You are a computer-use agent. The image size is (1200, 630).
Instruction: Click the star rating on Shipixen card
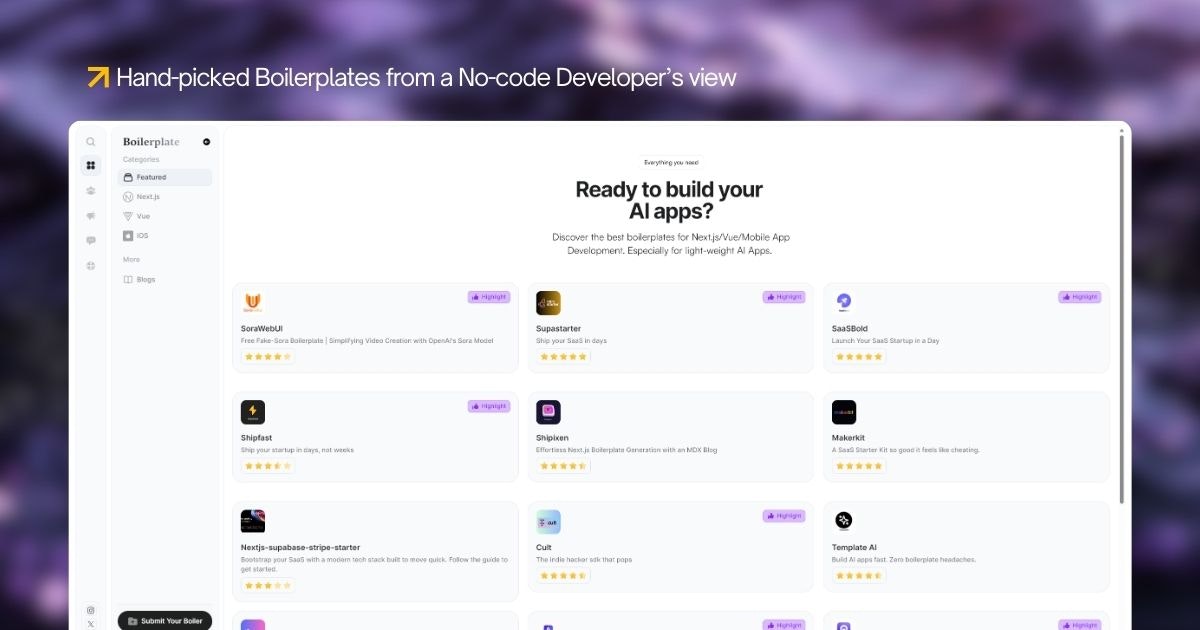click(563, 465)
